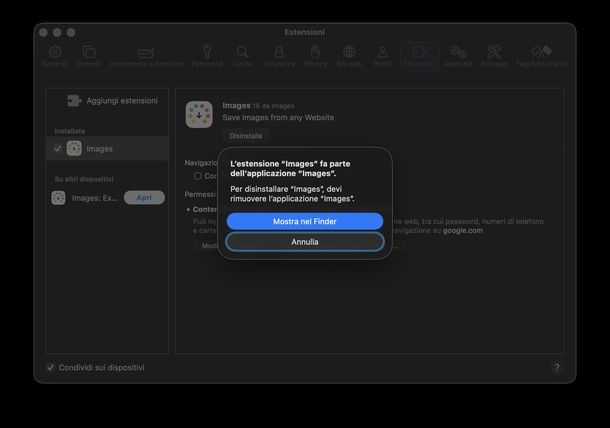610x428 pixels.
Task: Click Aggiungi estensioni in the sidebar
Action: (112, 101)
